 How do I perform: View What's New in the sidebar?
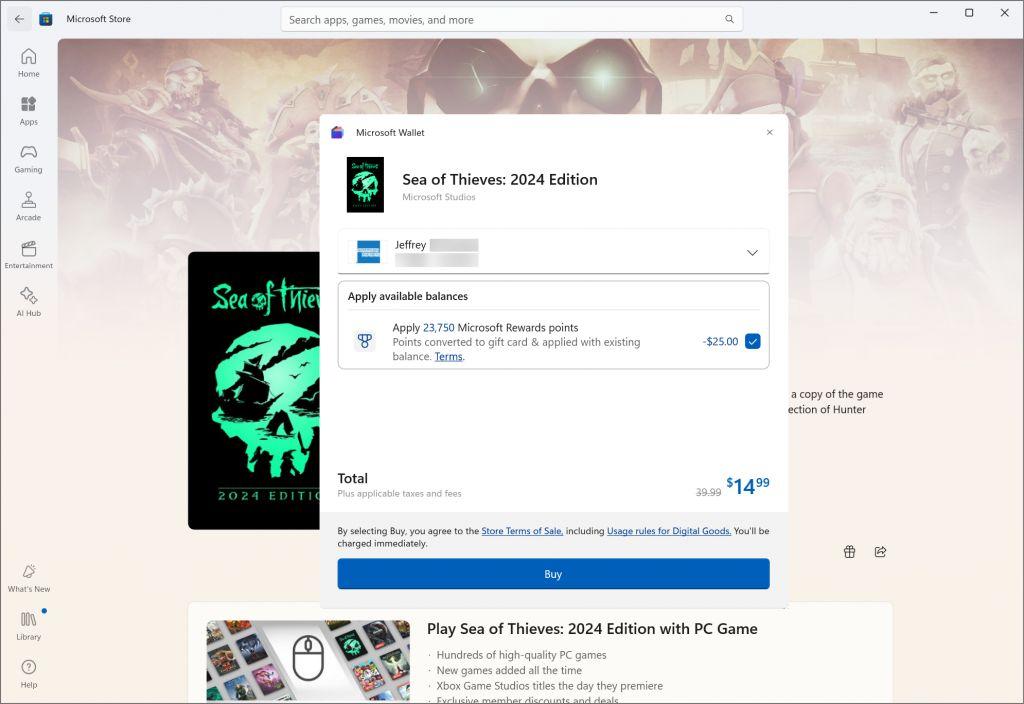[28, 580]
